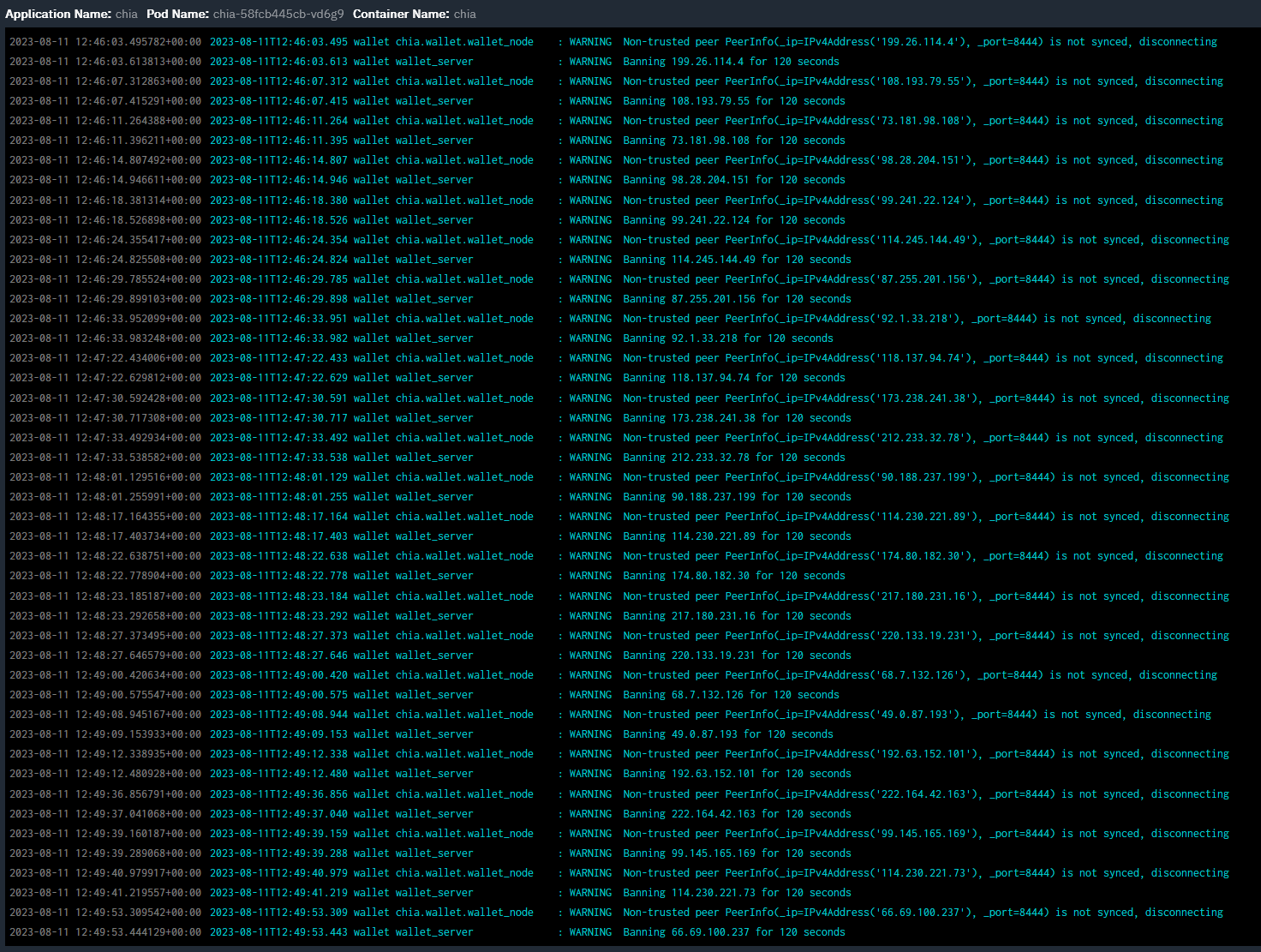Click not-synced message for peer 99.145.165.169
Viewport: 1261px width, 952px height.
pyautogui.click(x=926, y=834)
